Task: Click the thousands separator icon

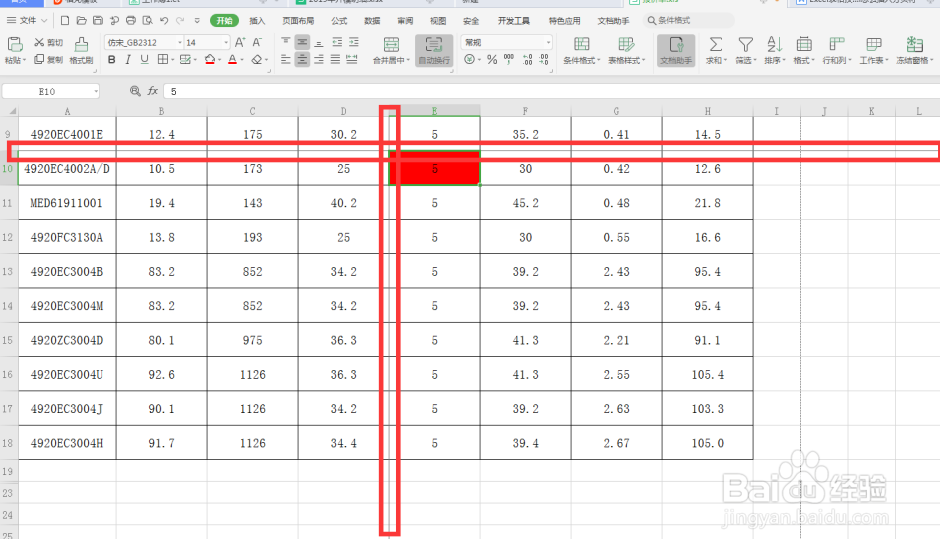Action: point(509,59)
